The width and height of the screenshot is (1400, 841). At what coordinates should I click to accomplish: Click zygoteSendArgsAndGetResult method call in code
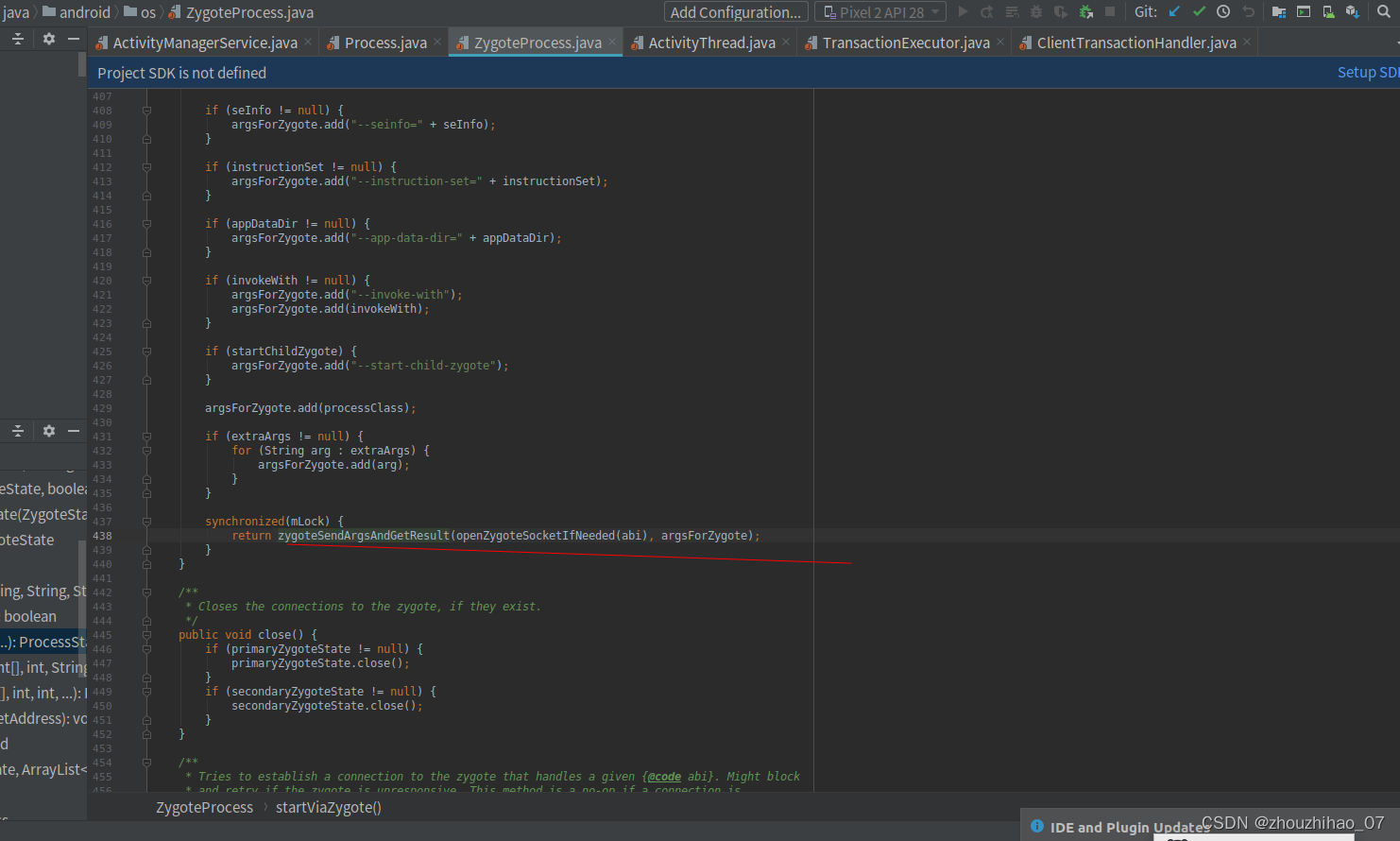click(x=364, y=536)
